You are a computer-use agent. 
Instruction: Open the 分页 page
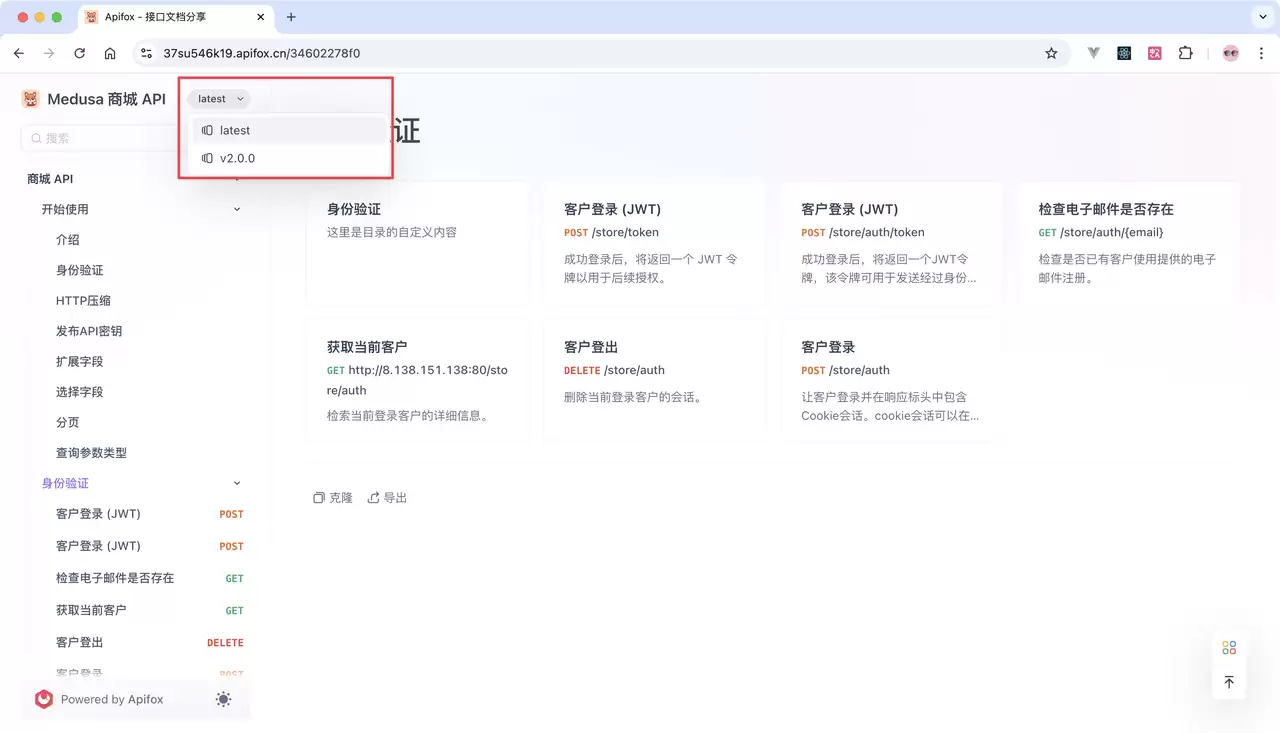(68, 422)
